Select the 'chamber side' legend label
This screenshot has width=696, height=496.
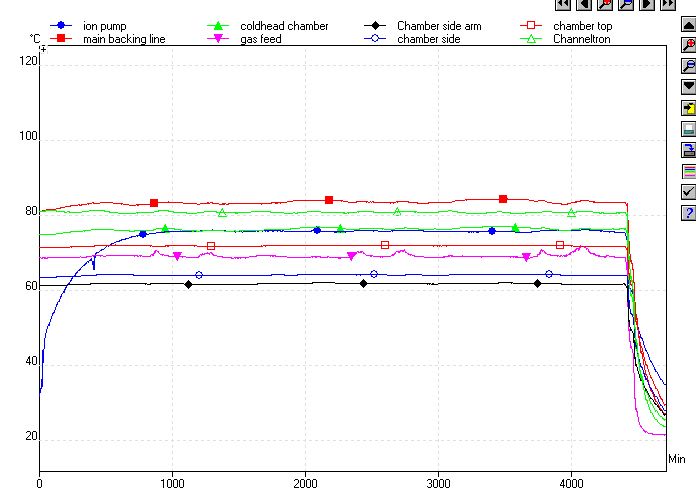pyautogui.click(x=429, y=39)
